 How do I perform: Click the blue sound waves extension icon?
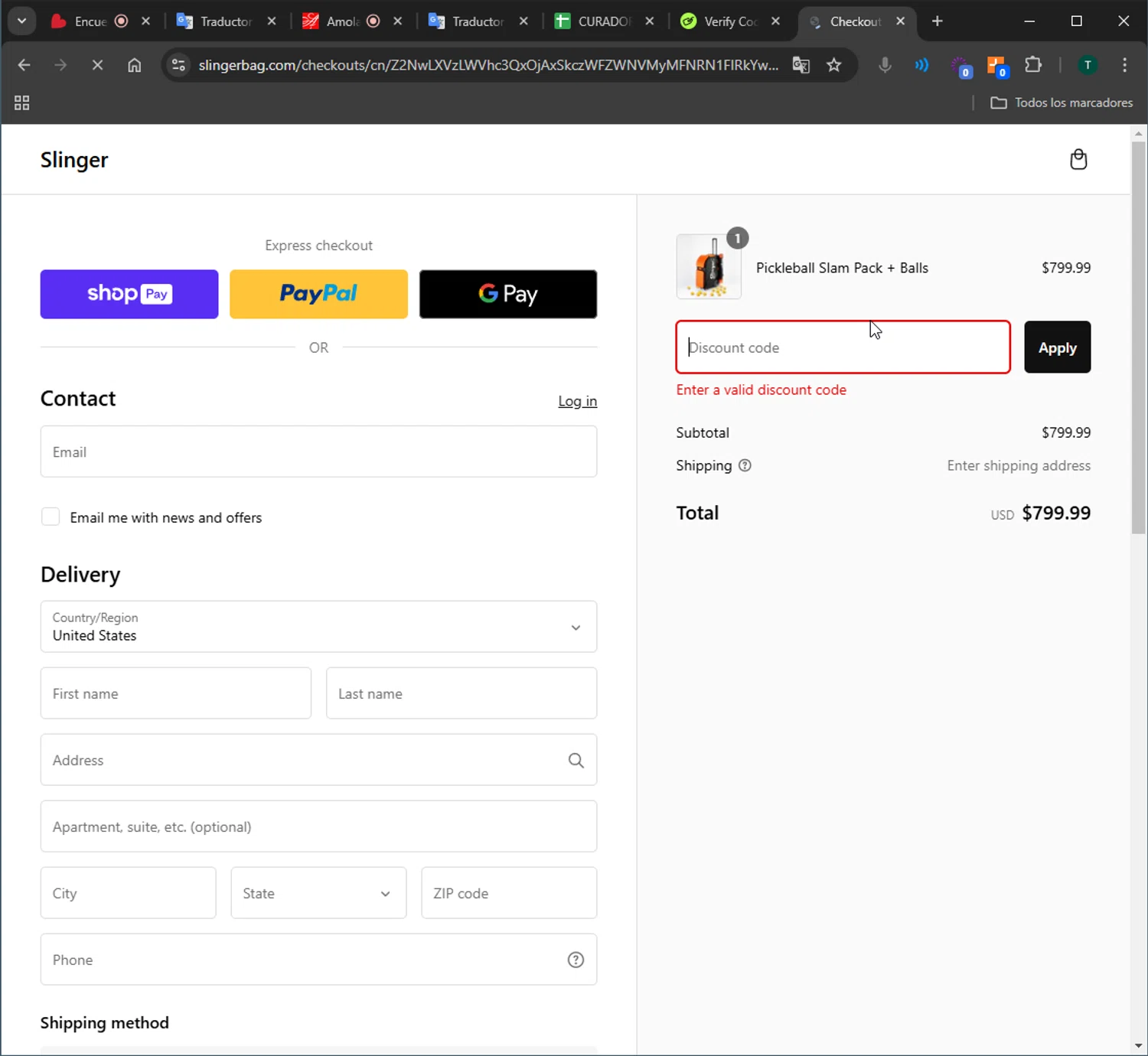(x=921, y=65)
